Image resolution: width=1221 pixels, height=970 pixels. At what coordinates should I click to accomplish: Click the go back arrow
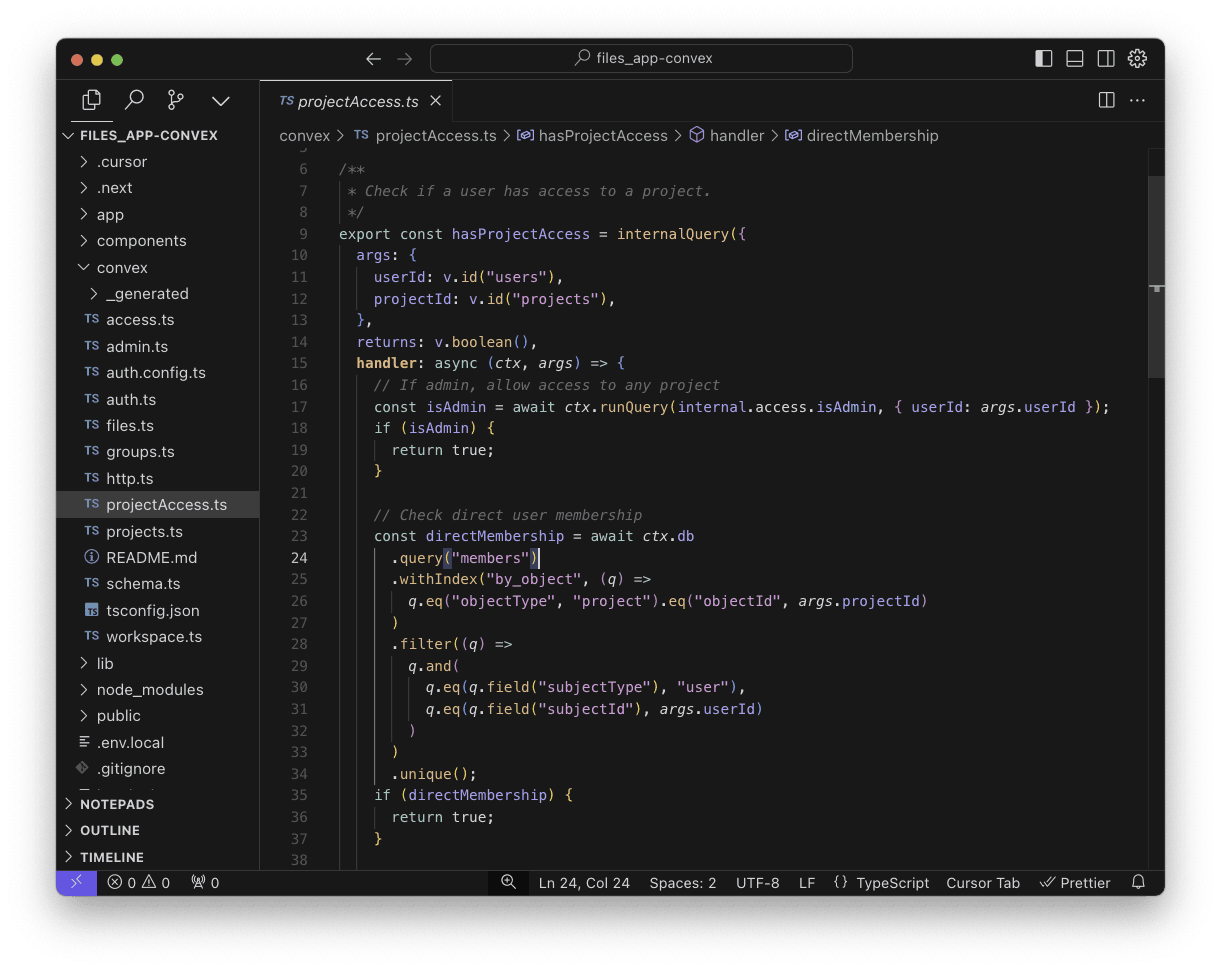pos(373,59)
